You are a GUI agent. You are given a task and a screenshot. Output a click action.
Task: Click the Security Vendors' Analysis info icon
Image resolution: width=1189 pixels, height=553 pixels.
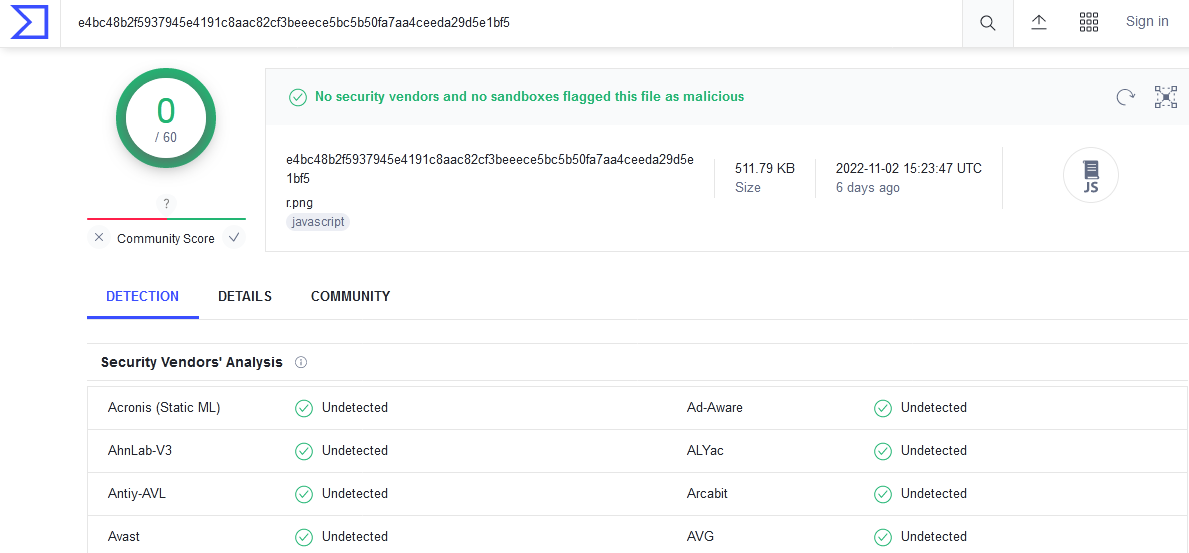(x=300, y=363)
